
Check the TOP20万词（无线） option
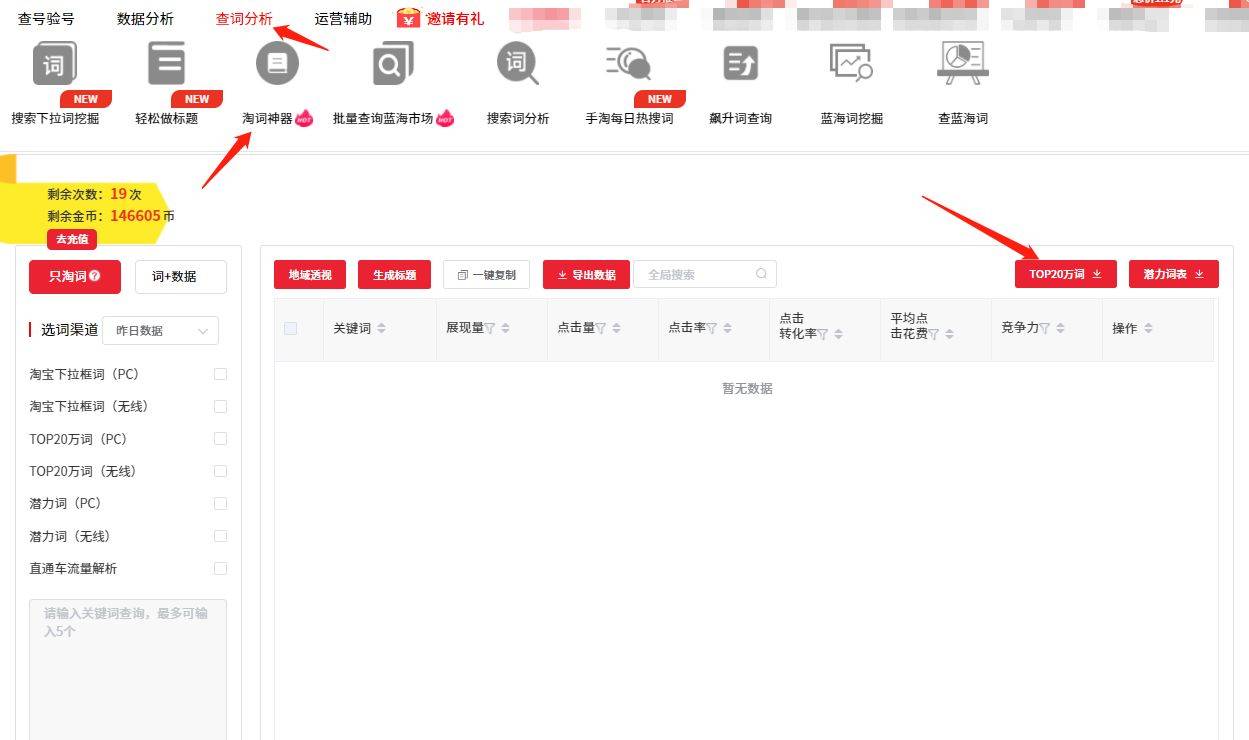tap(220, 471)
